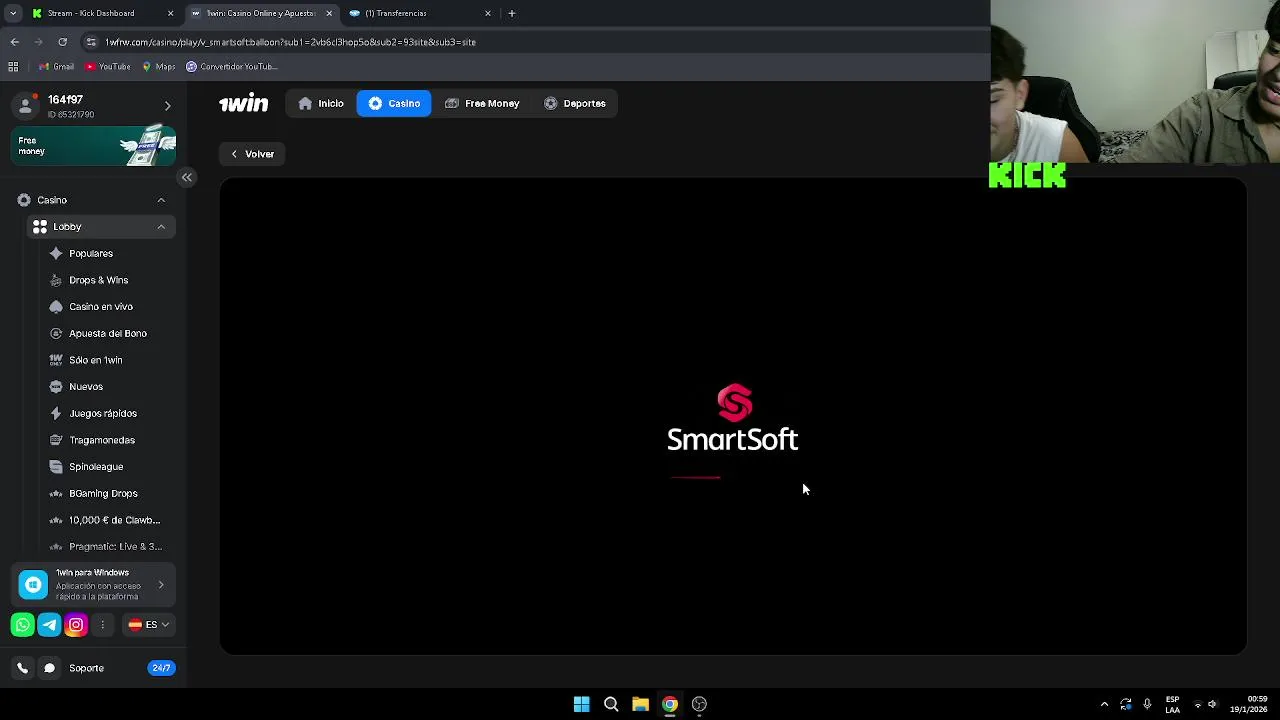Viewport: 1280px width, 720px height.
Task: Open the YouTube bookmark
Action: (x=107, y=66)
